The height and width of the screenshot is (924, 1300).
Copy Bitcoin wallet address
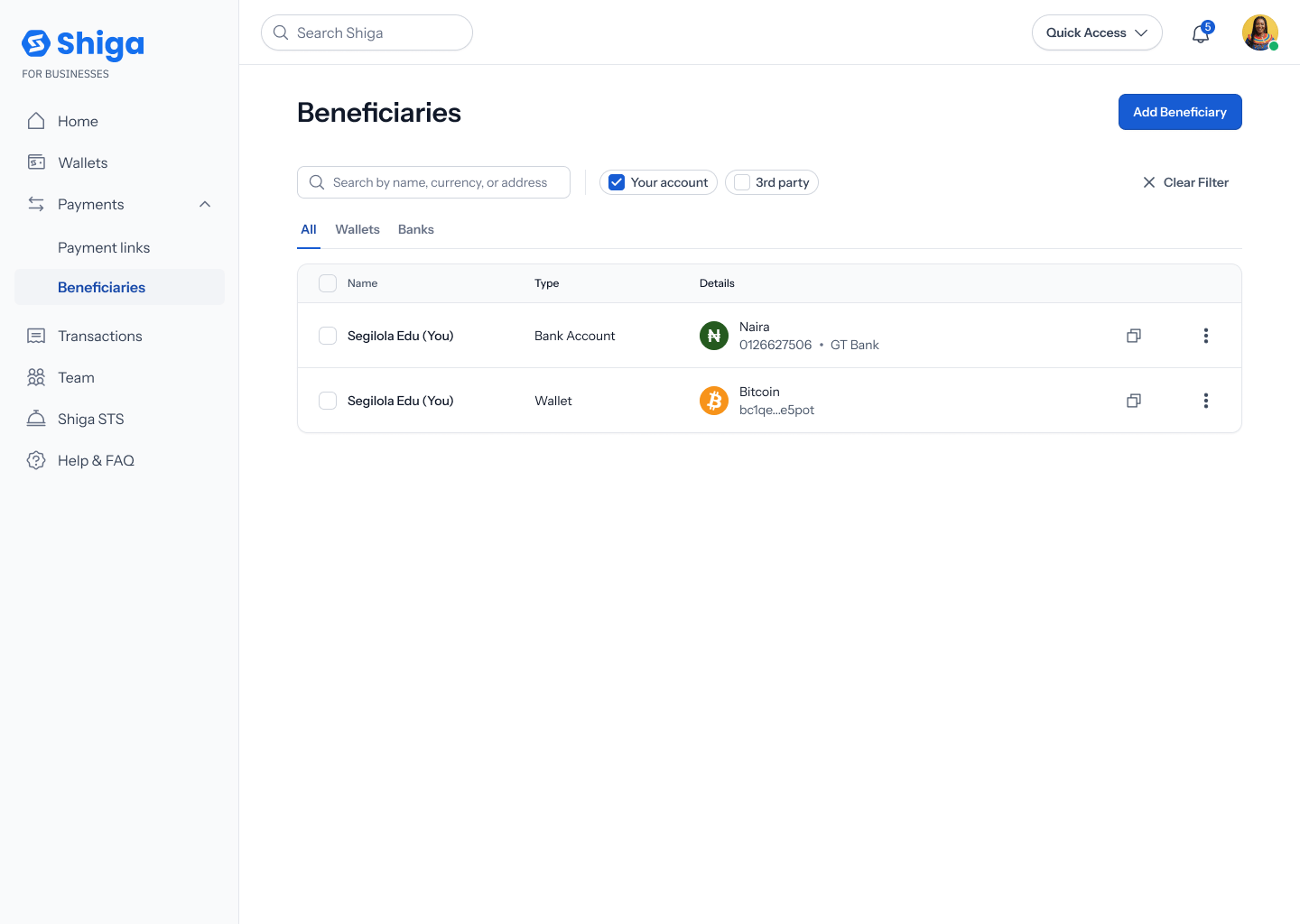pyautogui.click(x=1134, y=401)
